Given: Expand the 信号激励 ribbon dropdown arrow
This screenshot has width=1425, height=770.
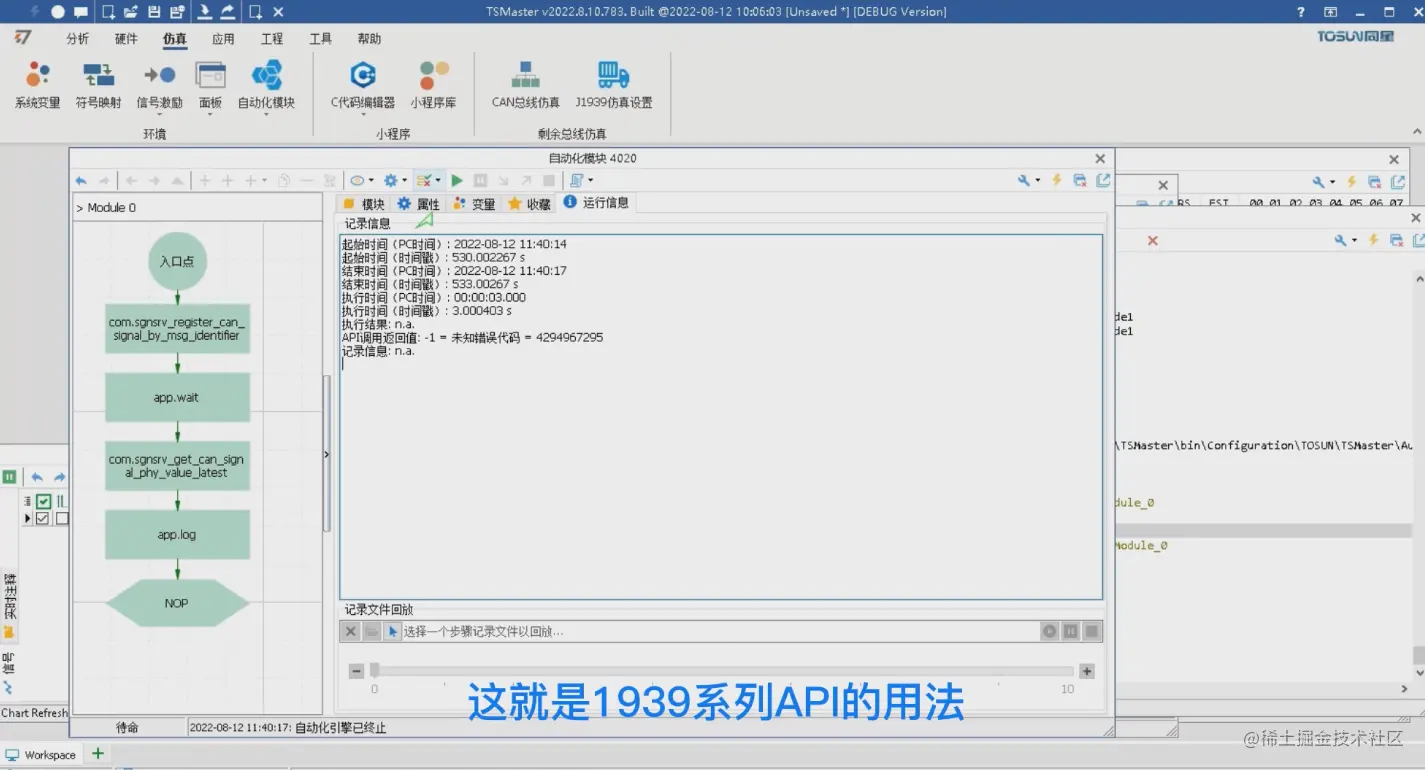Looking at the screenshot, I should click(159, 113).
